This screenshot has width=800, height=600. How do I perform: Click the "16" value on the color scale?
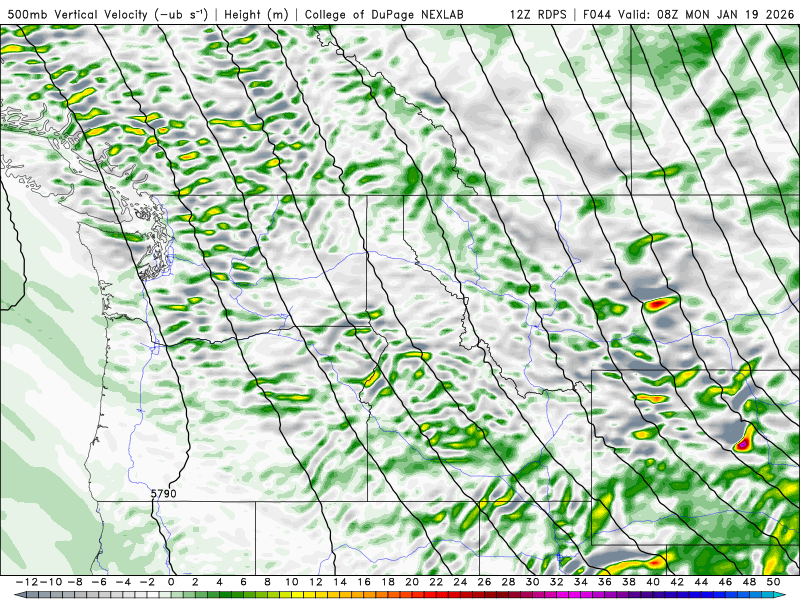(x=364, y=582)
